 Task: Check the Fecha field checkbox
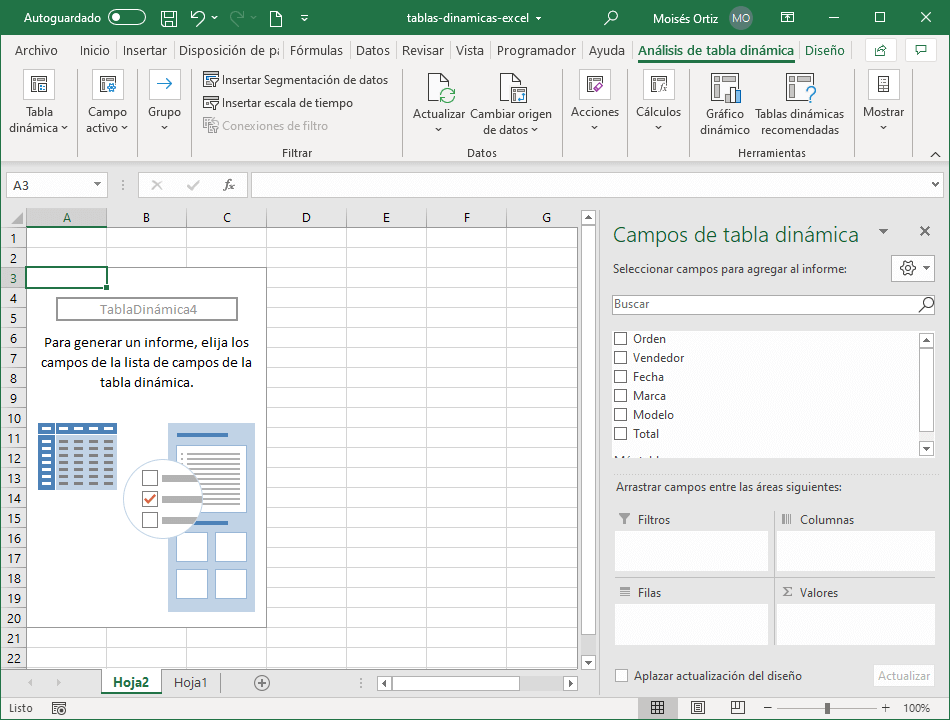[x=620, y=376]
